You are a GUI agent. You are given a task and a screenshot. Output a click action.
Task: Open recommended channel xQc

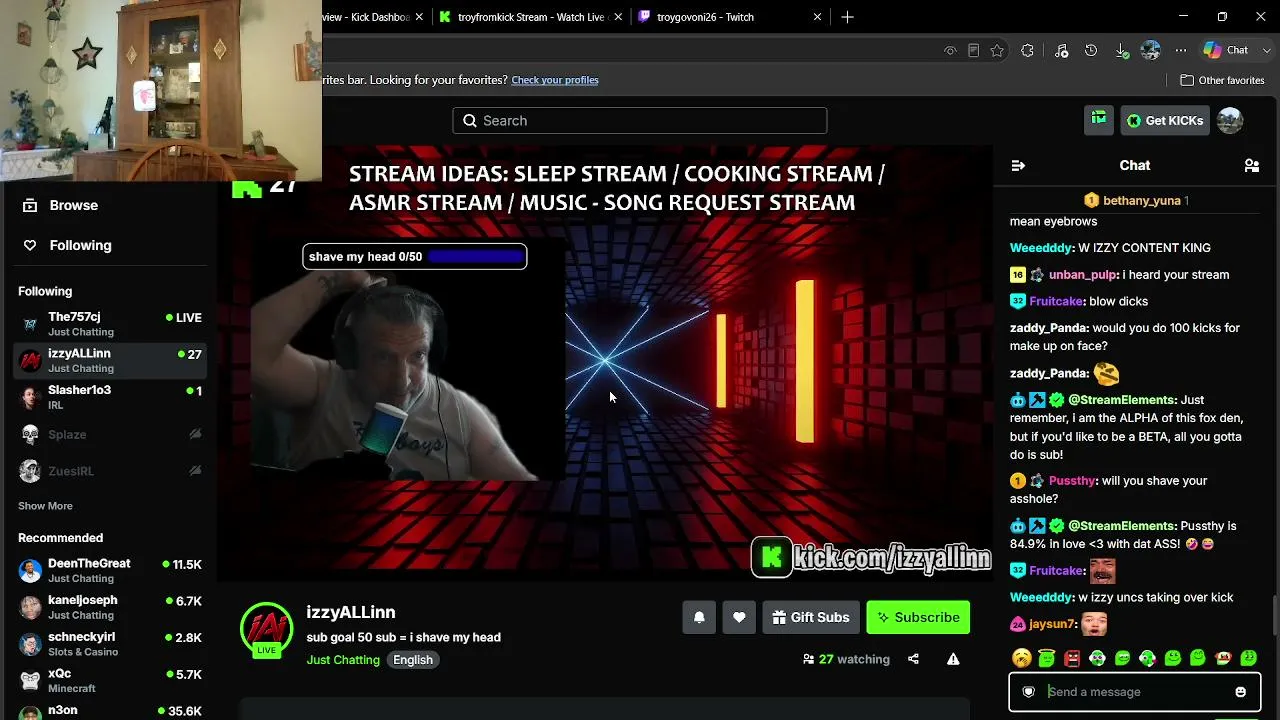(x=109, y=680)
